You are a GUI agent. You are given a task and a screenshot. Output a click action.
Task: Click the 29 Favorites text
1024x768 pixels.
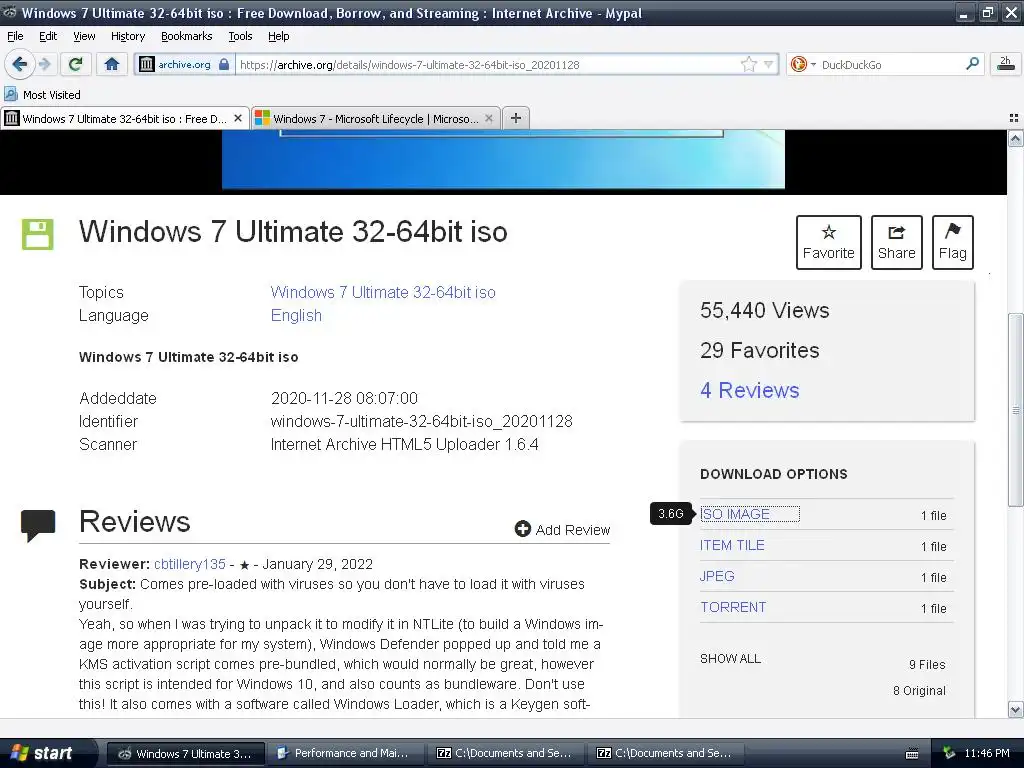tap(760, 351)
